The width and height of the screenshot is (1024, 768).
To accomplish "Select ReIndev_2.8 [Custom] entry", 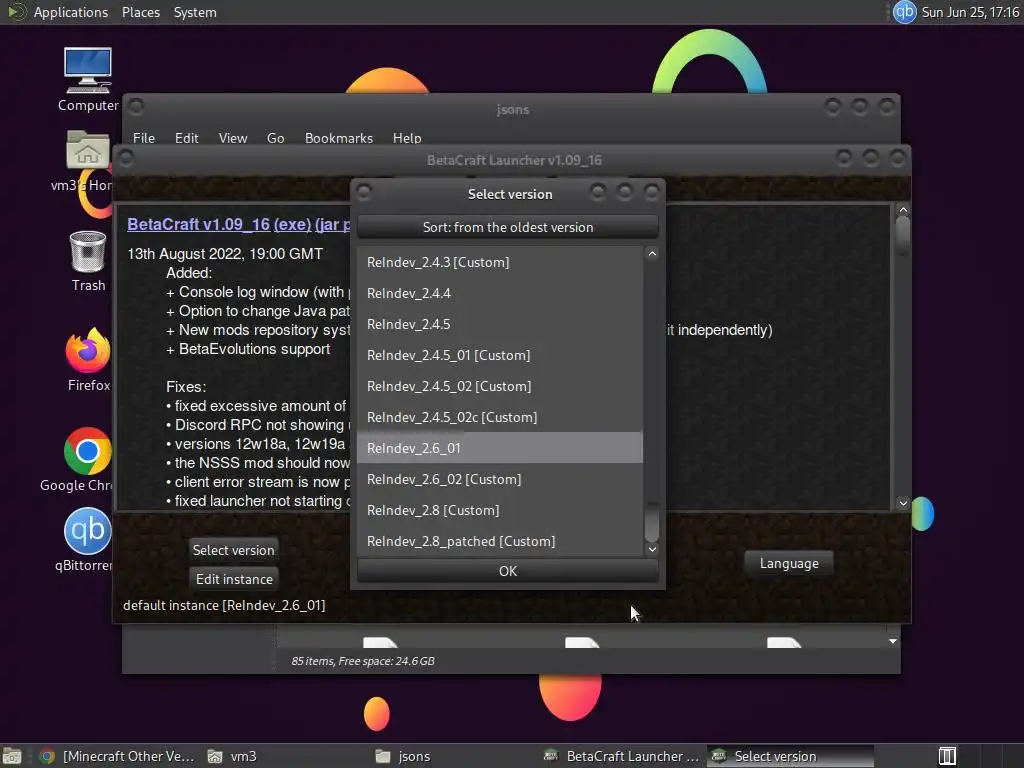I will (x=500, y=510).
